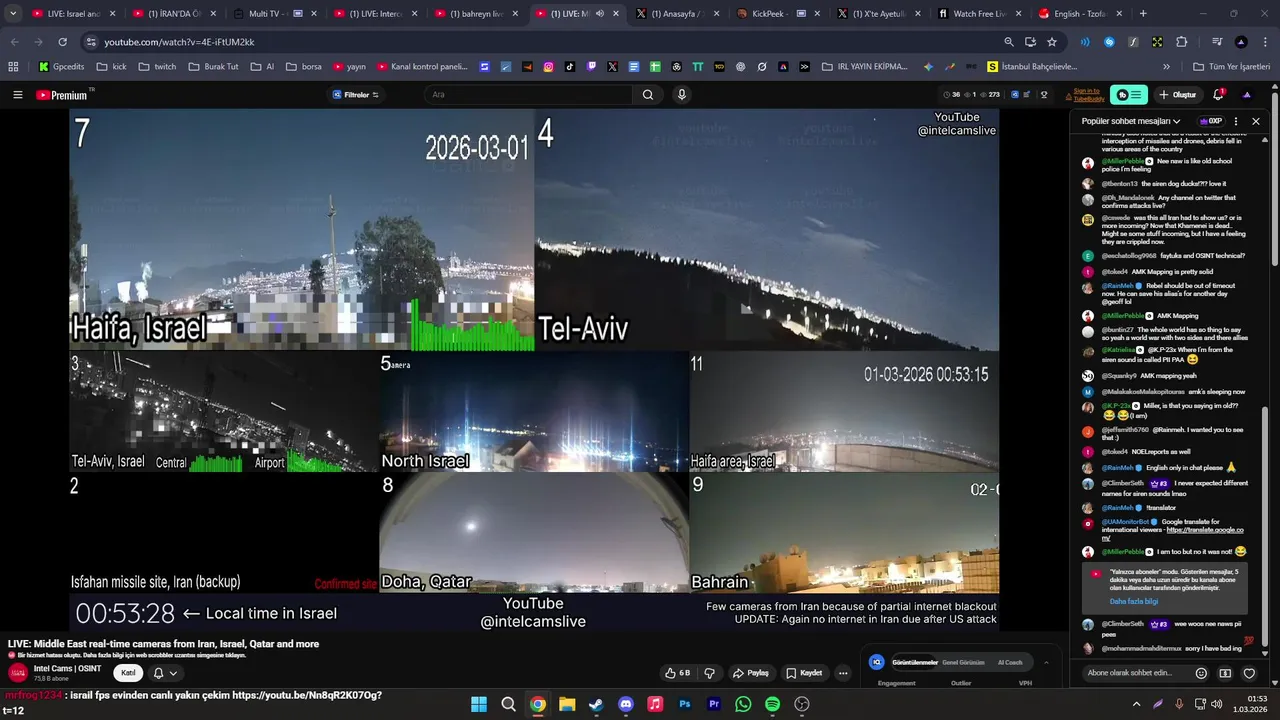Show hidden system tray icons

tap(1136, 704)
